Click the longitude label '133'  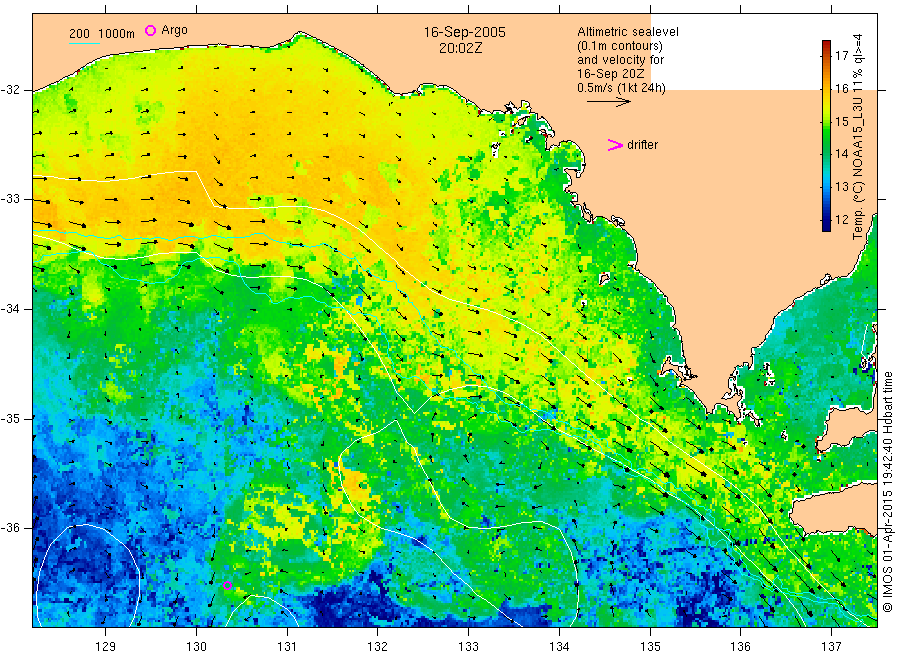point(468,647)
